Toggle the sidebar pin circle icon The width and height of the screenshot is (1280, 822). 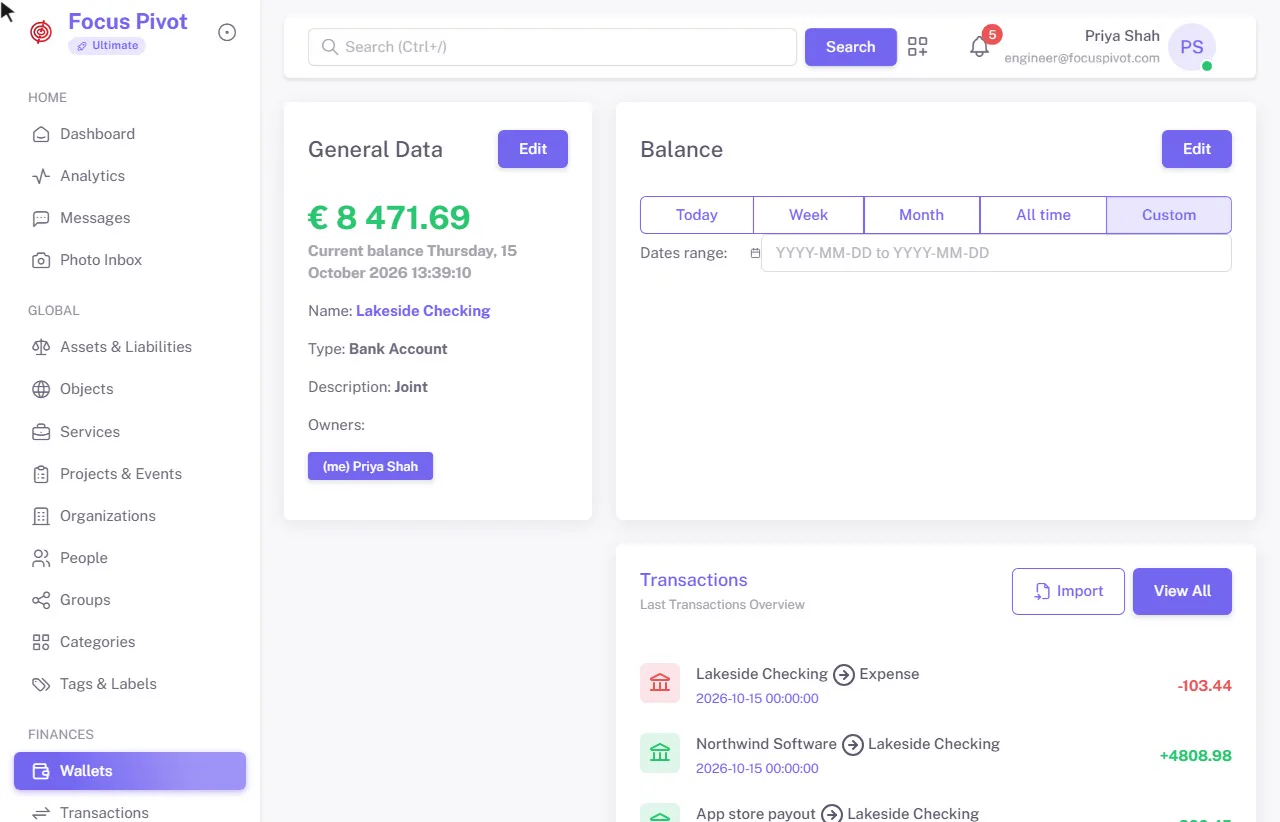227,33
